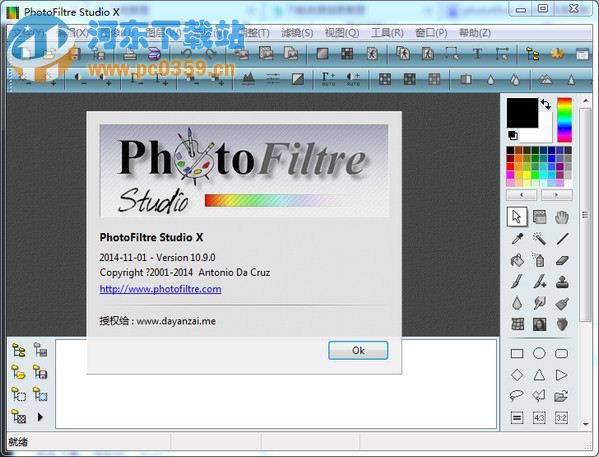599x457 pixels.
Task: Click the orange plugin puzzle toolbar icon
Action: point(557,54)
